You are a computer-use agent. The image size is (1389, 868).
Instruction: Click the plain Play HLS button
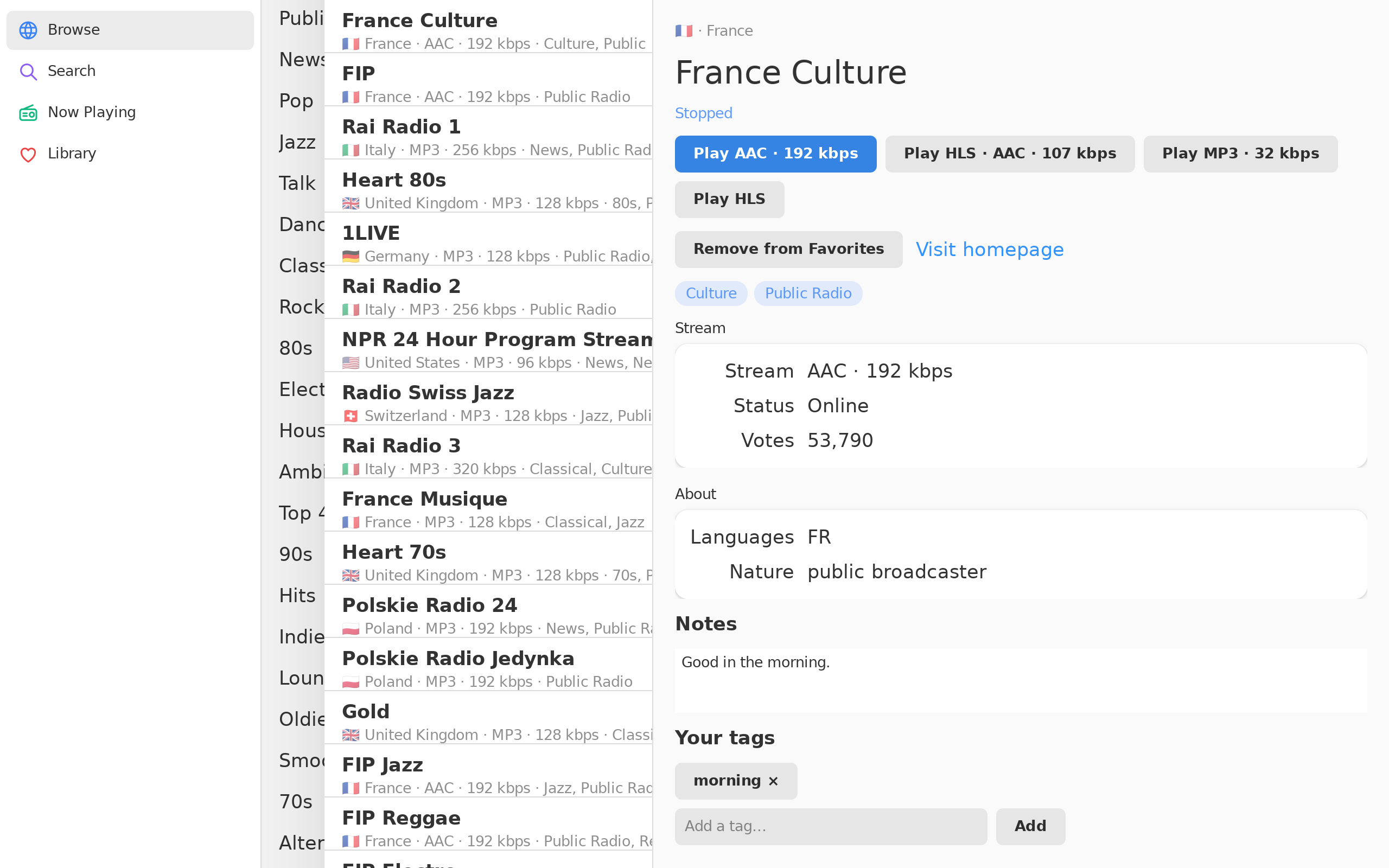729,199
